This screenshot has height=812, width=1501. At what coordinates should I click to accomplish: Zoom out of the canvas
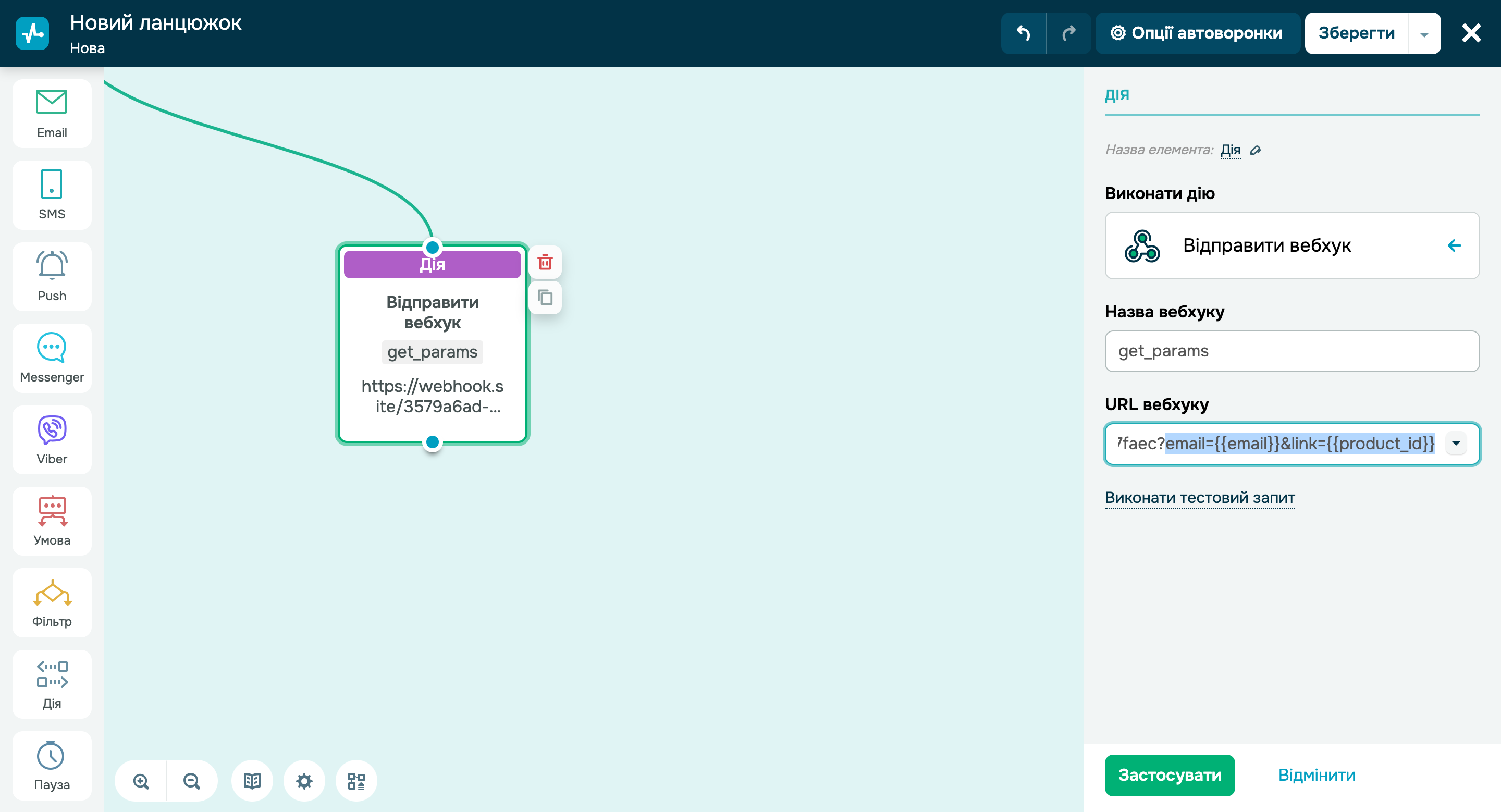pos(192,781)
